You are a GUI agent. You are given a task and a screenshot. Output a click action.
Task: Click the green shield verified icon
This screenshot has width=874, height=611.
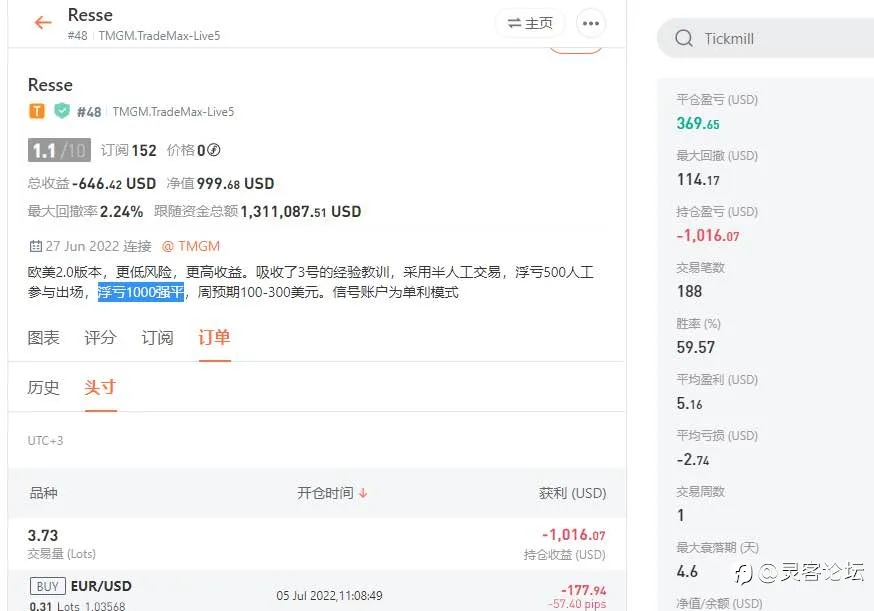tap(61, 111)
